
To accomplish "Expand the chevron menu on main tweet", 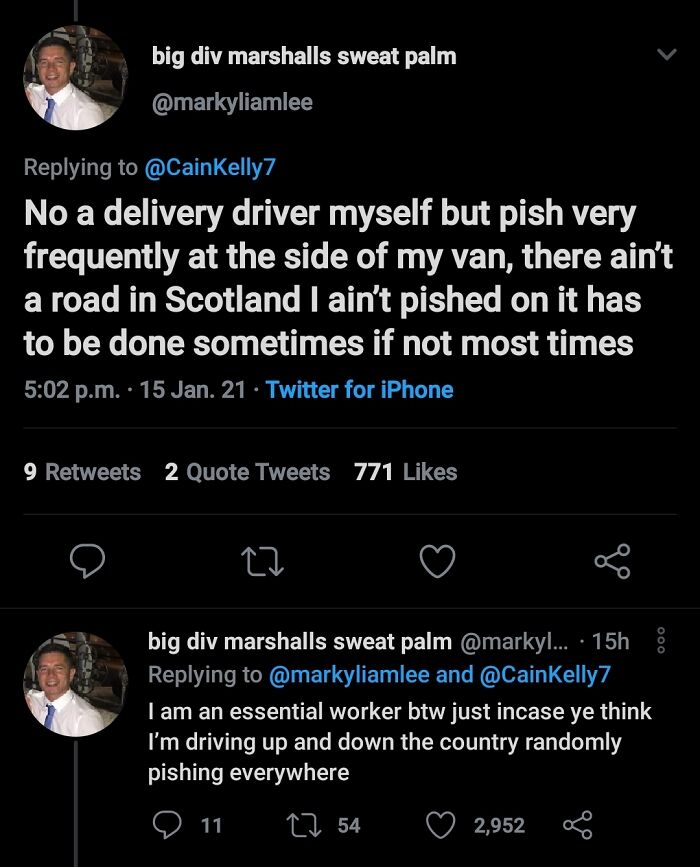I will click(663, 58).
